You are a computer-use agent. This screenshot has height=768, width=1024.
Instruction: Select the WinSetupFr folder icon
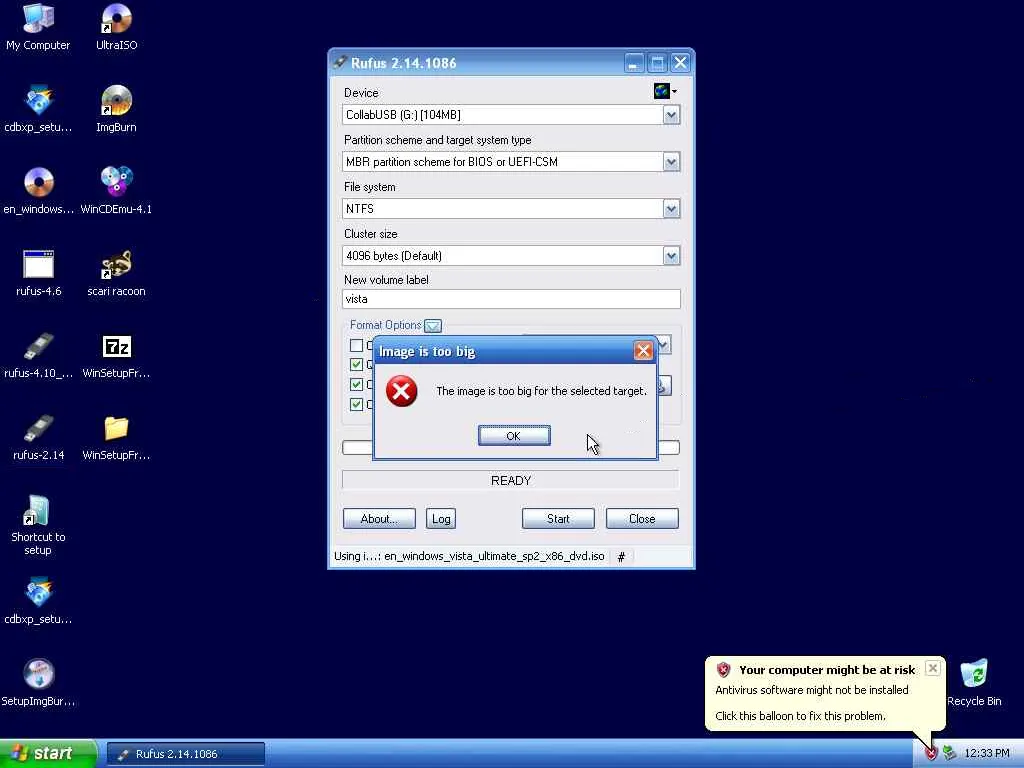pos(116,437)
